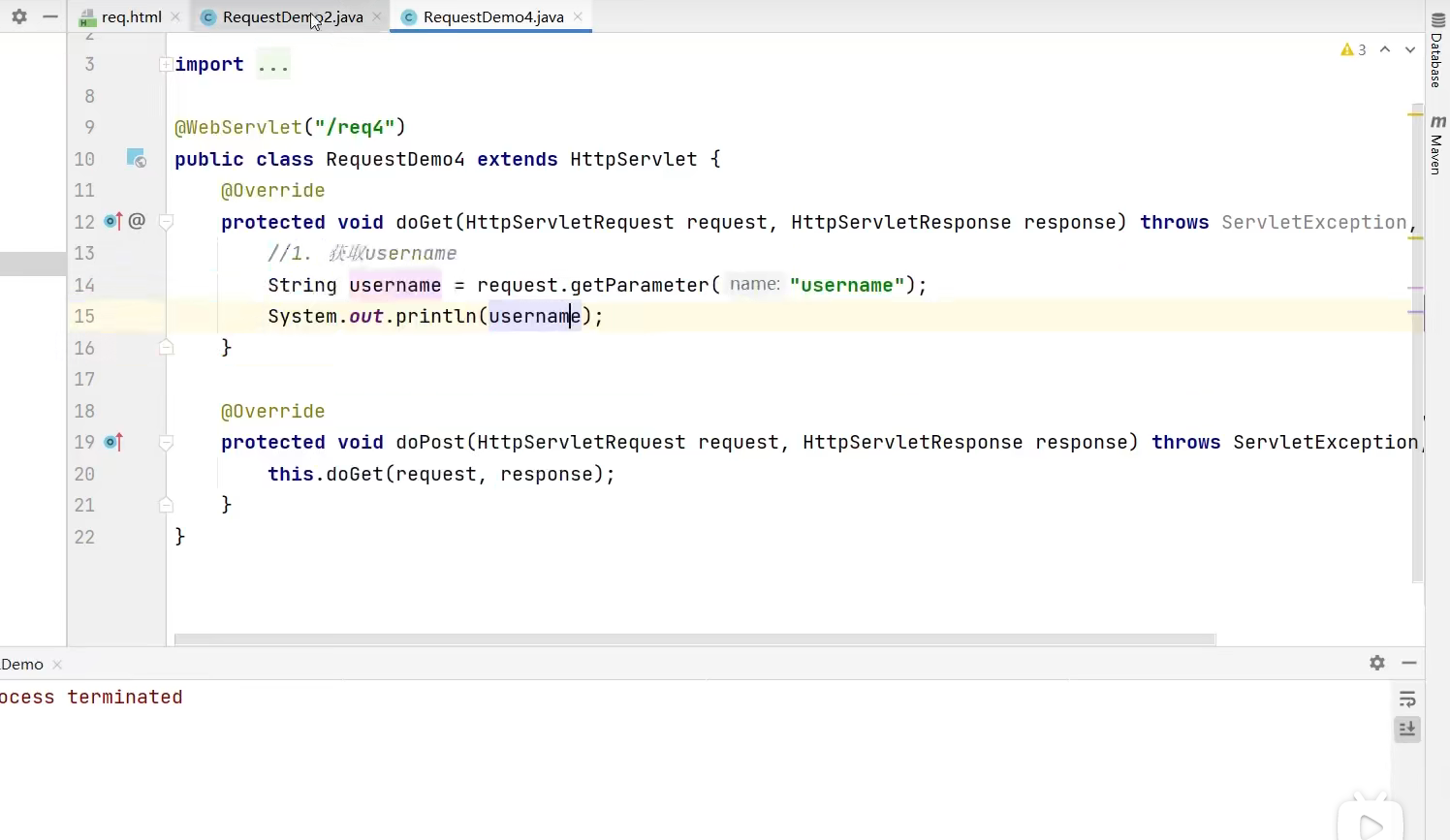Screen dimensions: 1450x840
Task: Click the @Override annotation on line 18
Action: coord(273,411)
